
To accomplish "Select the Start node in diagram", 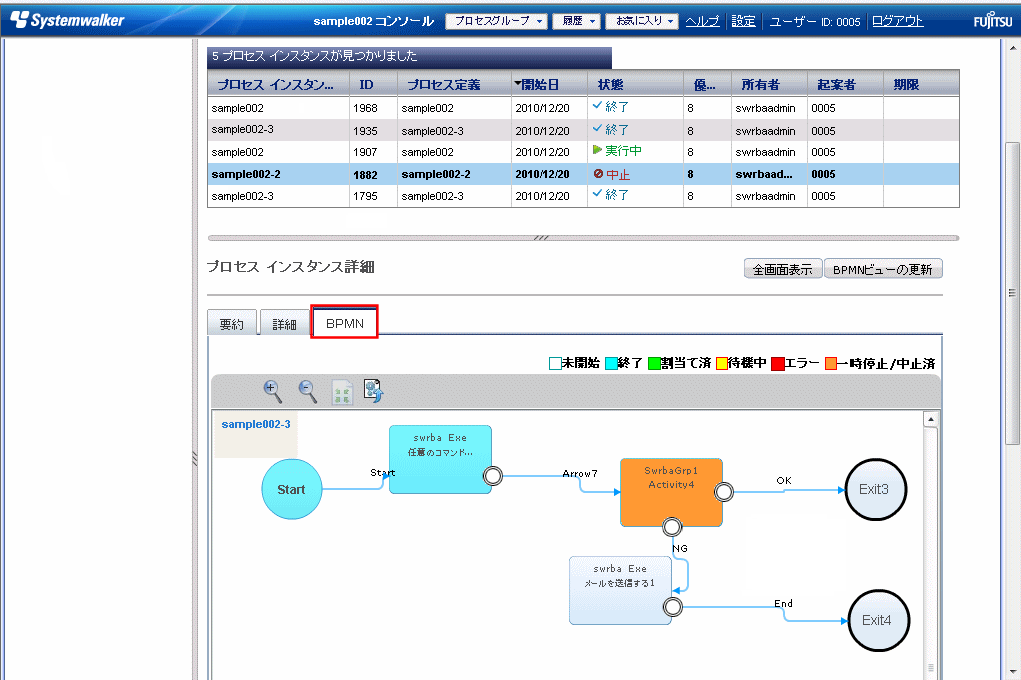I will click(x=291, y=490).
